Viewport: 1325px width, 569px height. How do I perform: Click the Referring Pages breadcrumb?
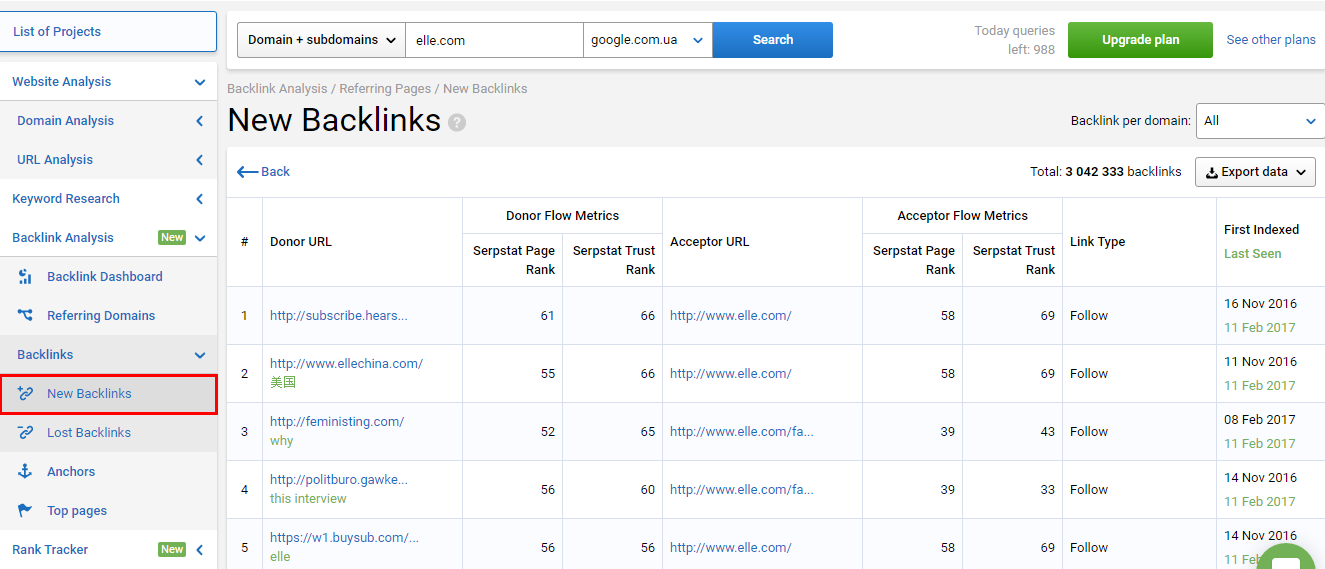tap(385, 89)
